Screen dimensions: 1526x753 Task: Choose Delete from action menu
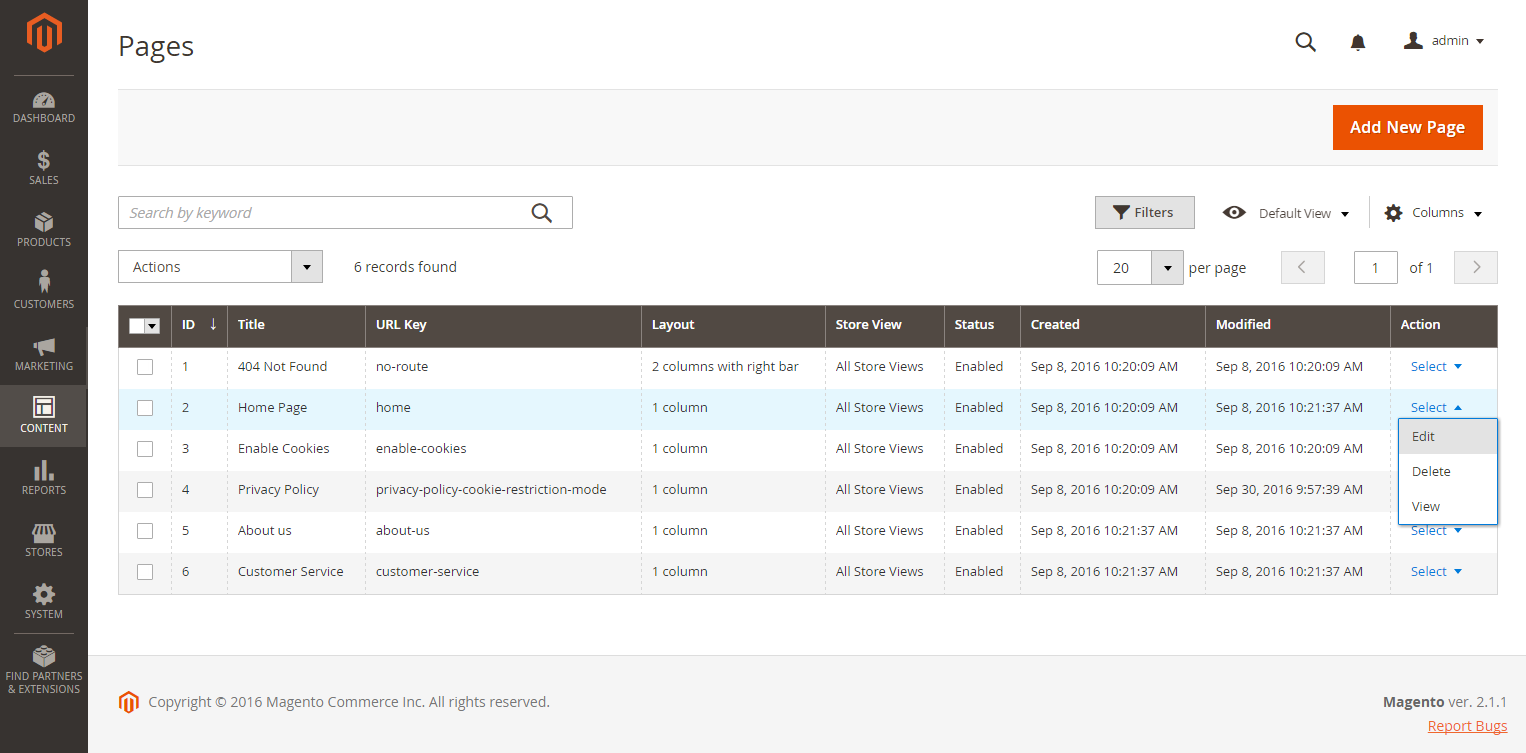tap(1447, 472)
